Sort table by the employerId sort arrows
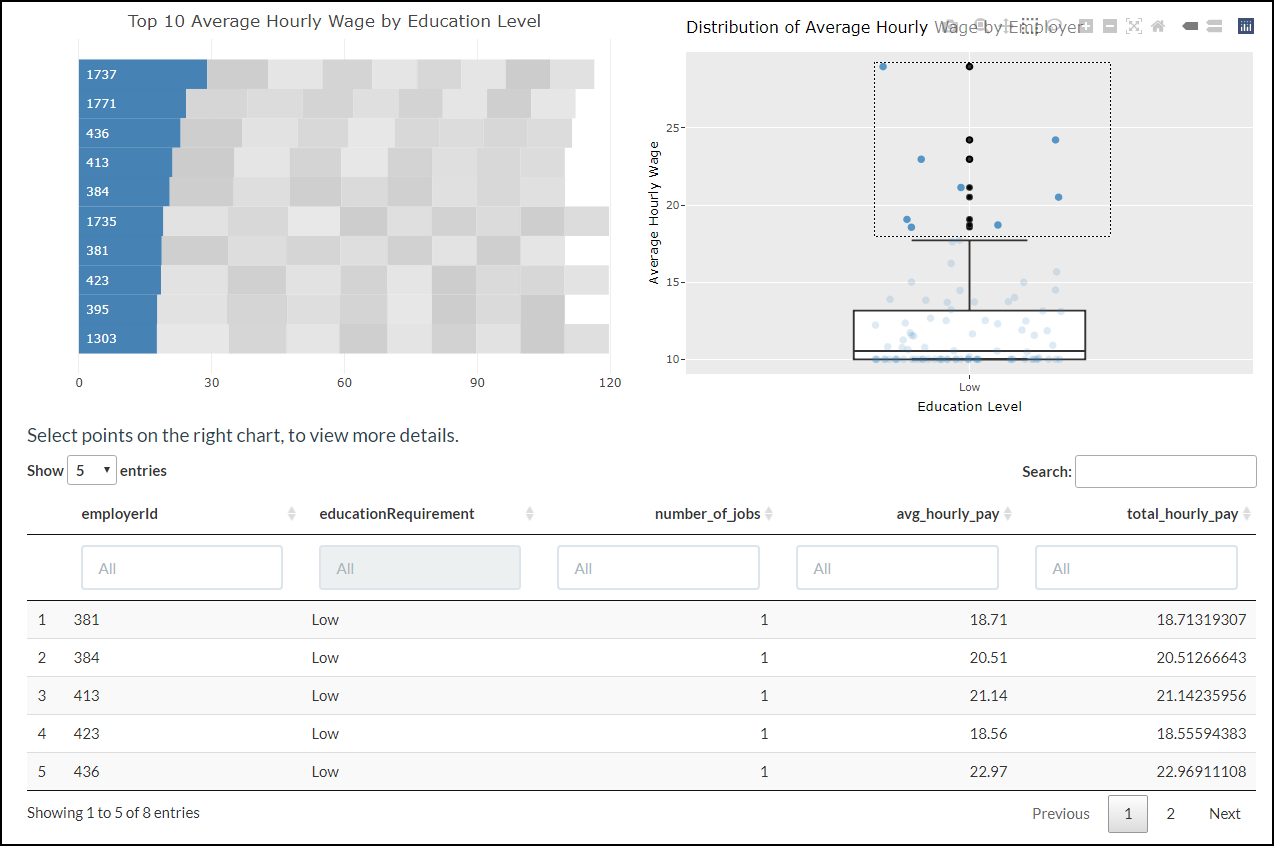This screenshot has height=846, width=1274. (291, 514)
